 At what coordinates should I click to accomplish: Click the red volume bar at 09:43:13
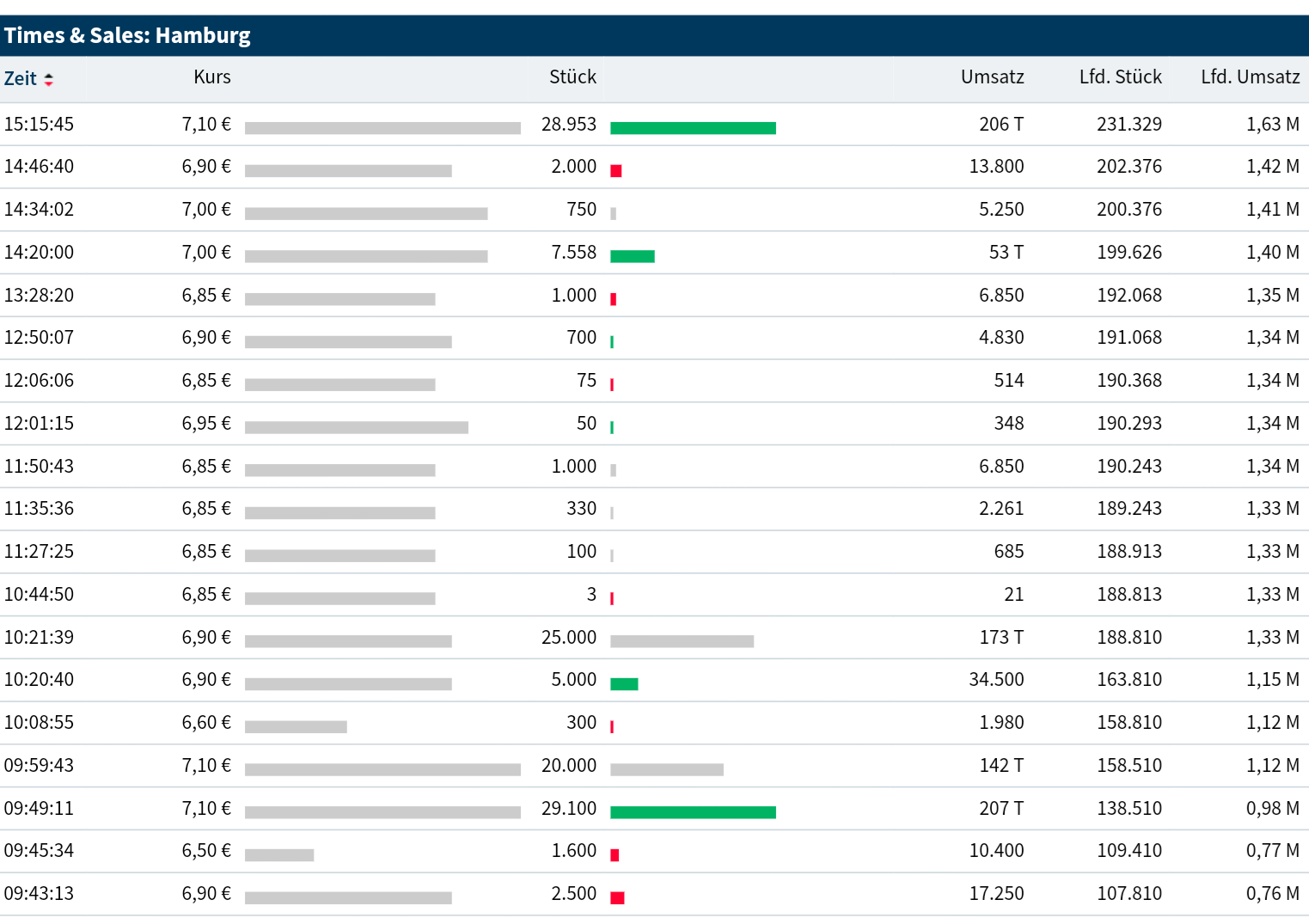tap(615, 896)
